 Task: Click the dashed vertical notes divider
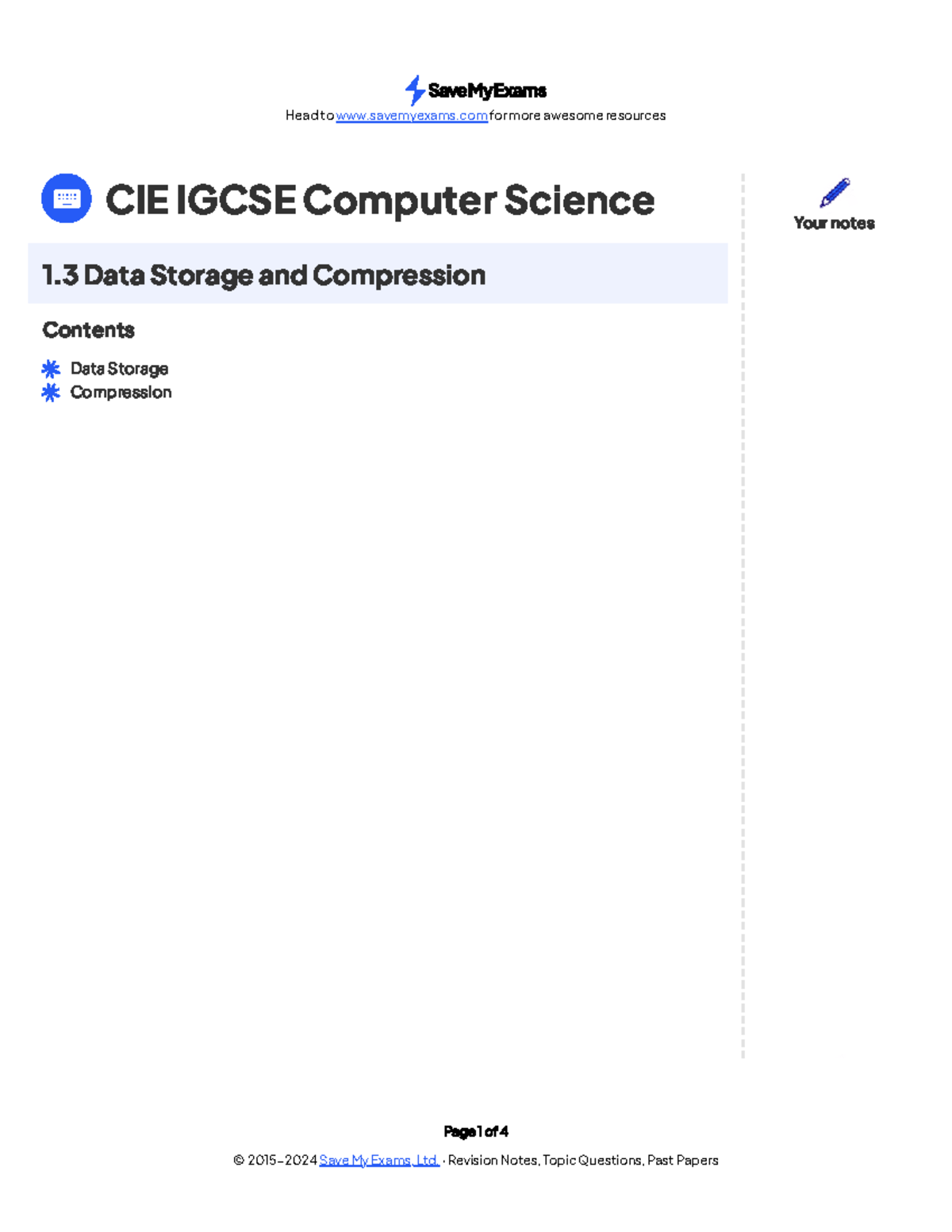743,615
